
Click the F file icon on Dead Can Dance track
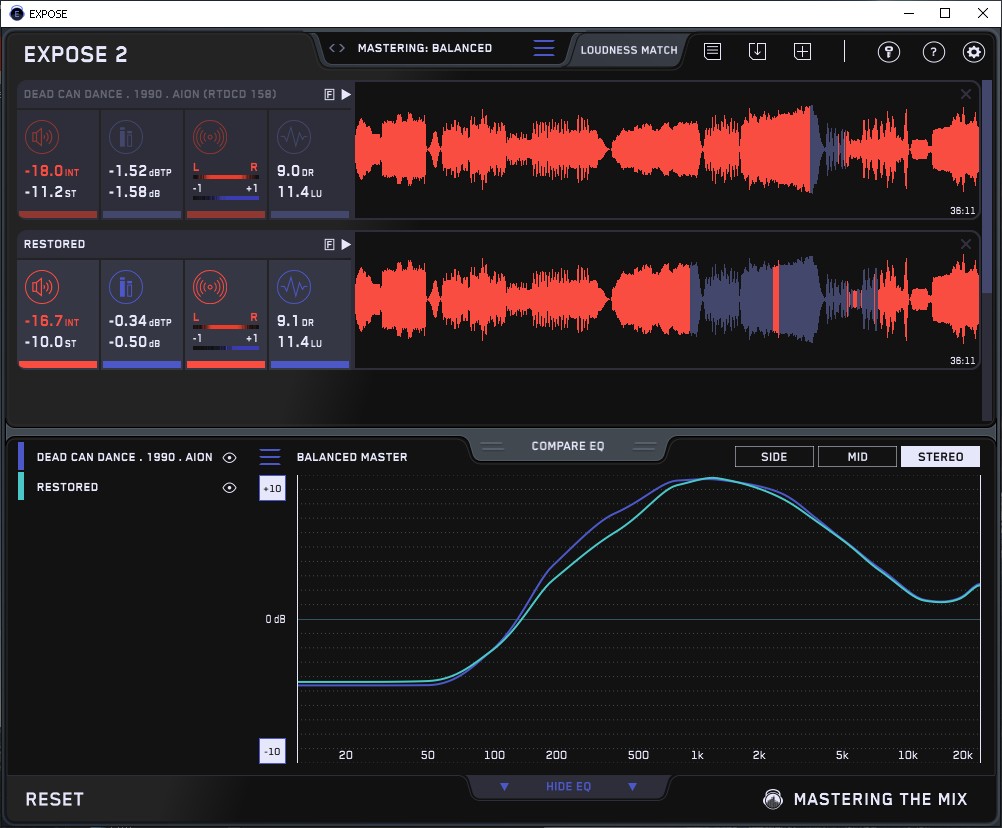330,95
